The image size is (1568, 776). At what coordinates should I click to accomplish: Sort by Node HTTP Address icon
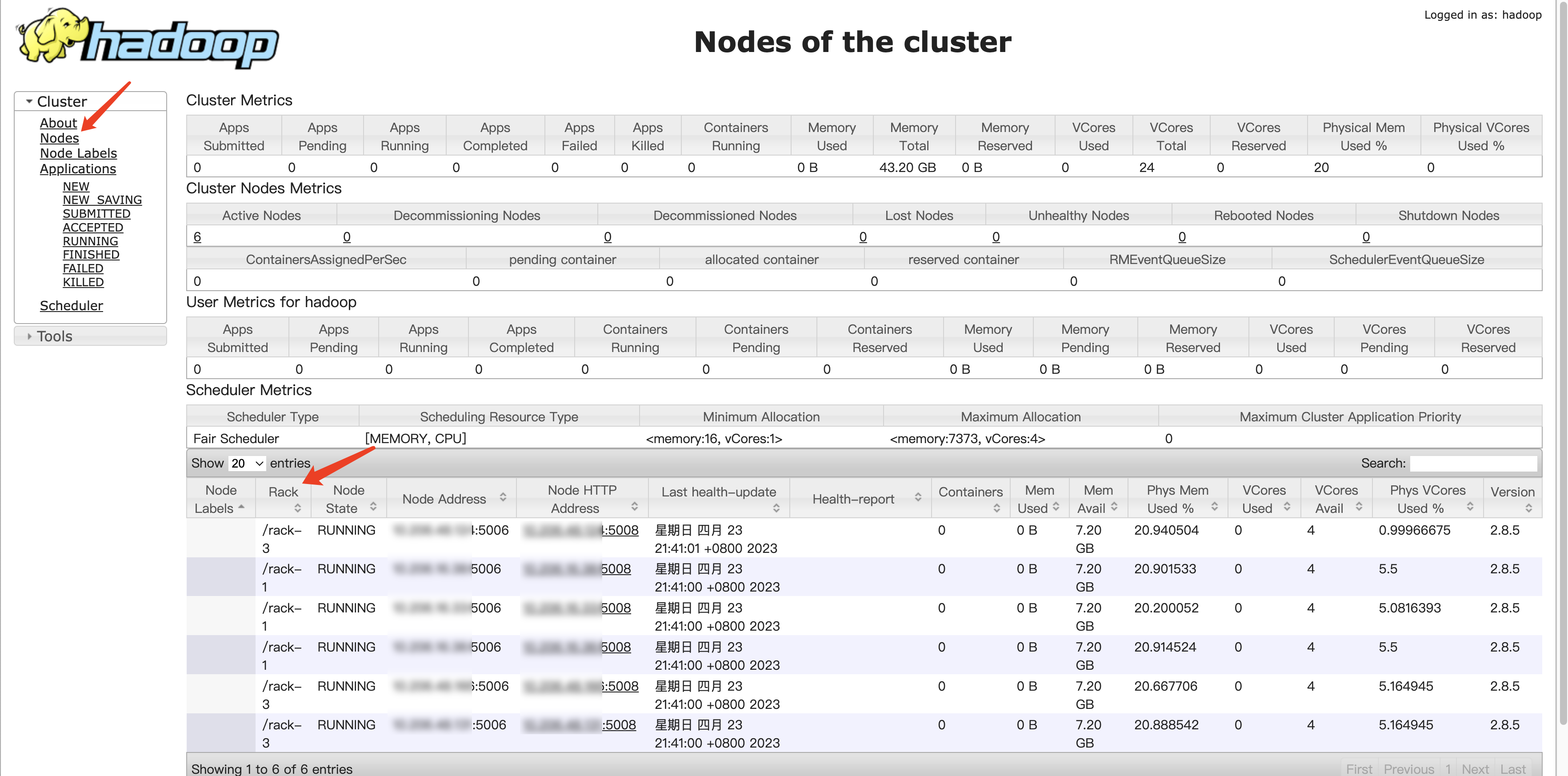click(x=634, y=506)
